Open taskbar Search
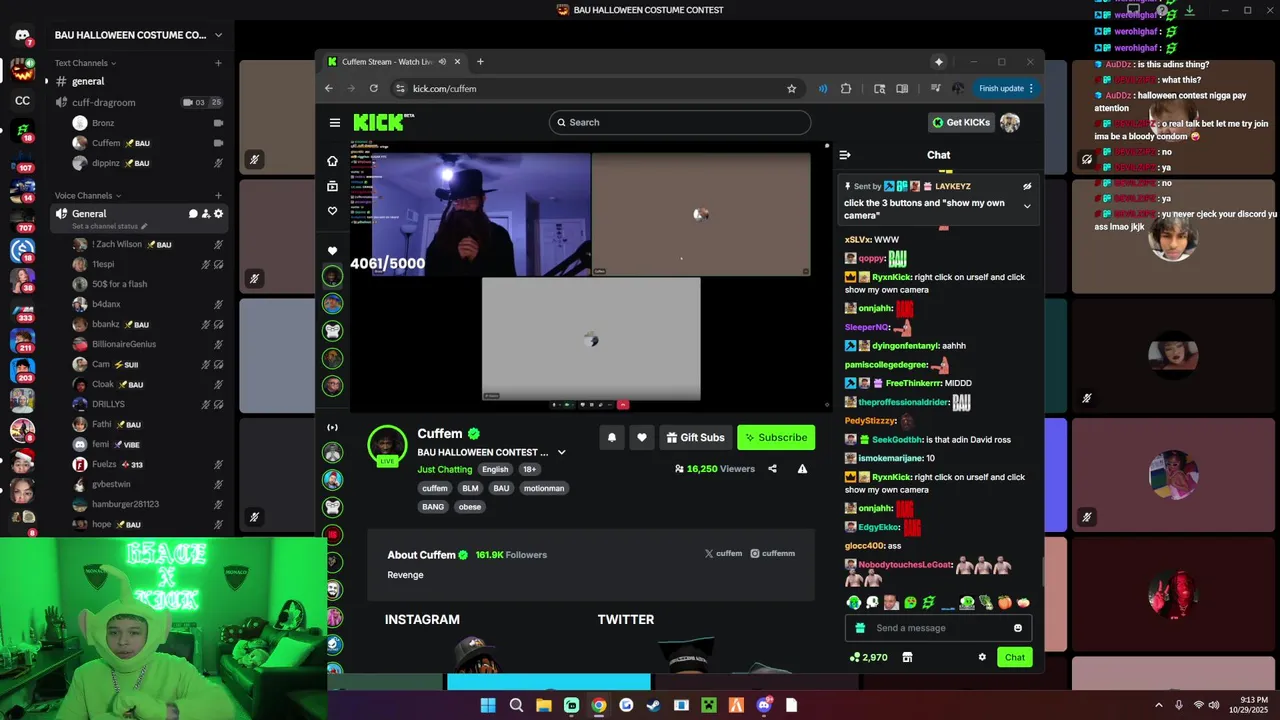This screenshot has height=720, width=1280. point(516,705)
